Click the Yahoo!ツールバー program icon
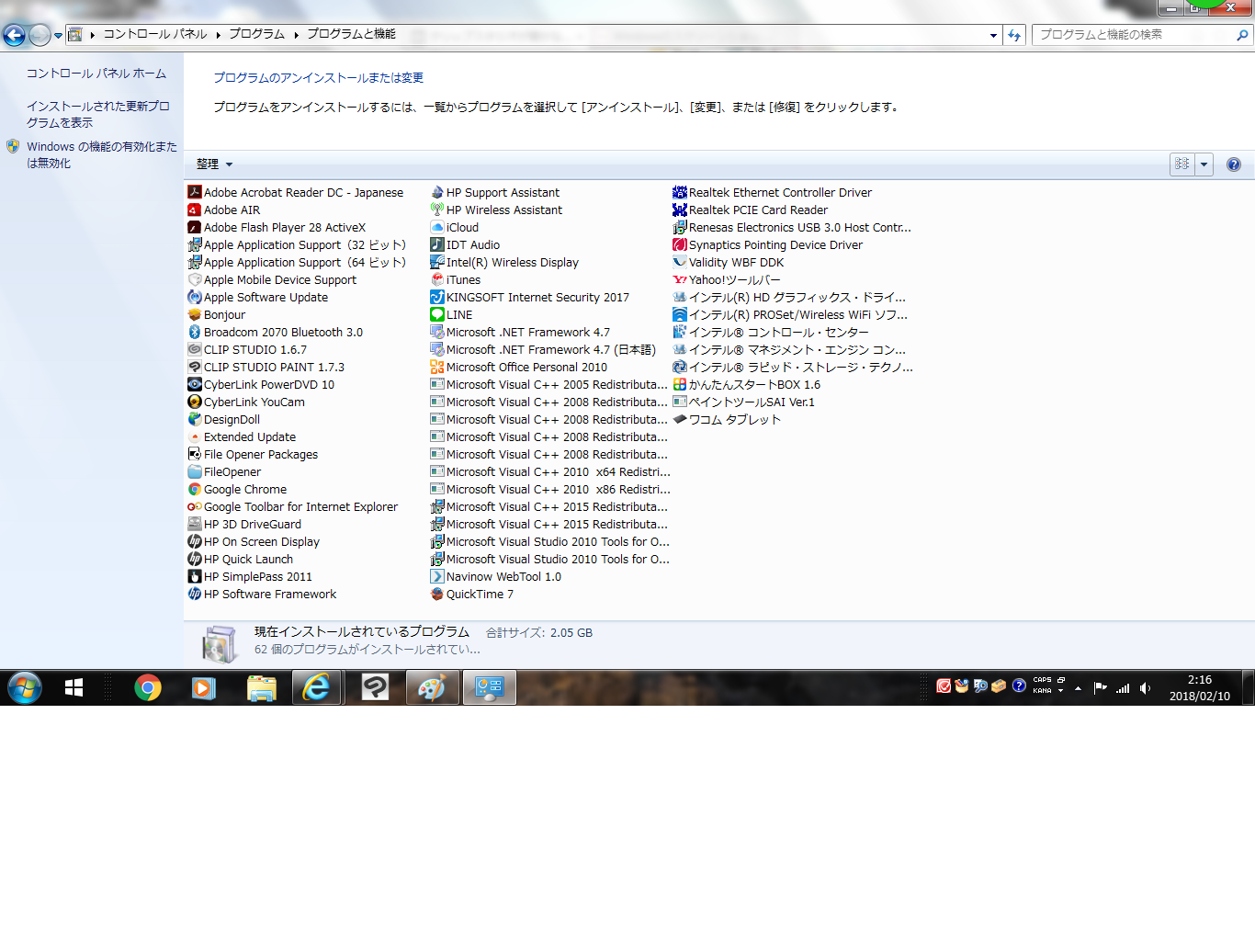Image resolution: width=1255 pixels, height=952 pixels. tap(680, 279)
